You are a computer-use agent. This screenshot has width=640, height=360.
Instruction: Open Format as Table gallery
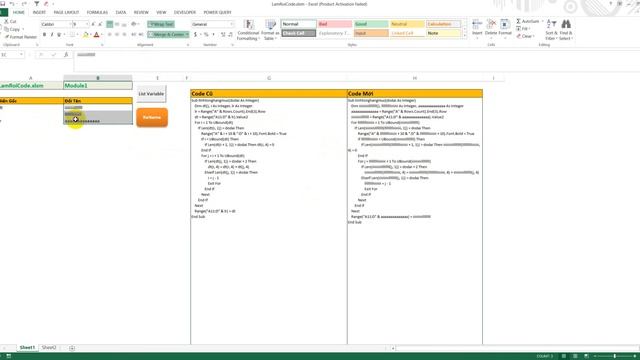click(x=270, y=30)
